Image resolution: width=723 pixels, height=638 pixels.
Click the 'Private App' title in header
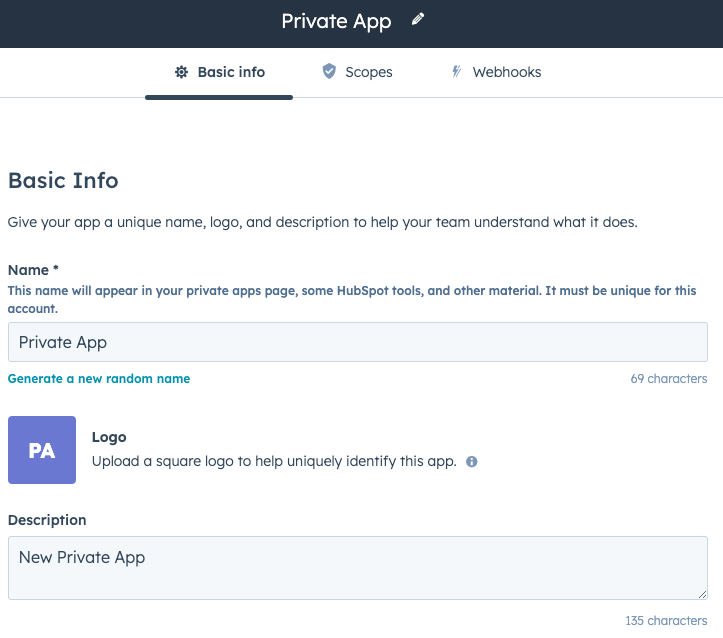click(x=336, y=21)
